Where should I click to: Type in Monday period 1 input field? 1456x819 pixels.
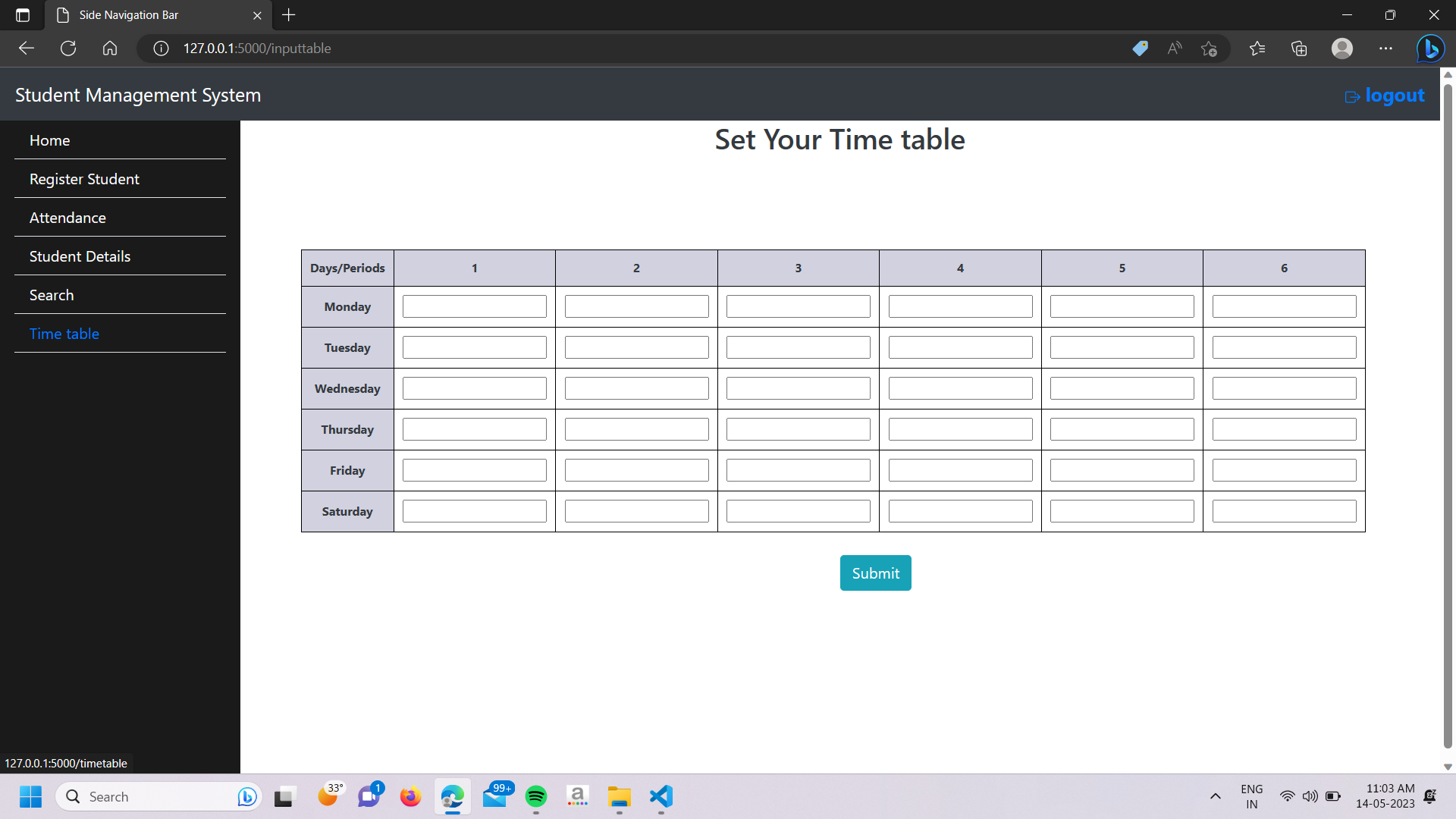tap(475, 306)
